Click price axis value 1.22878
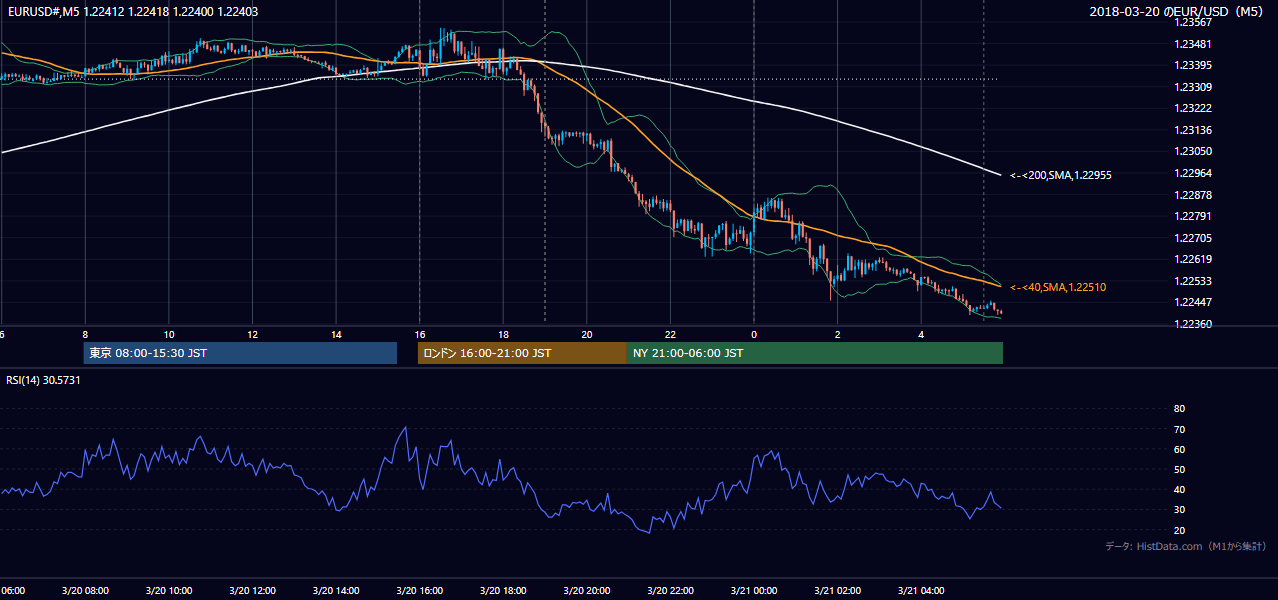1278x600 pixels. (1193, 195)
